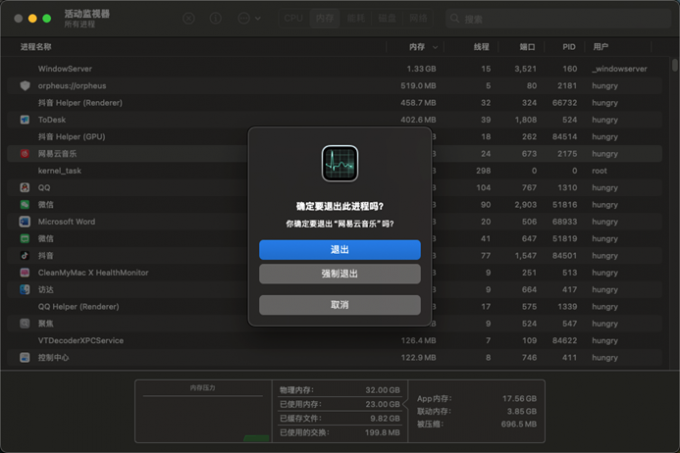Switch to the 内存 tab

tap(324, 19)
